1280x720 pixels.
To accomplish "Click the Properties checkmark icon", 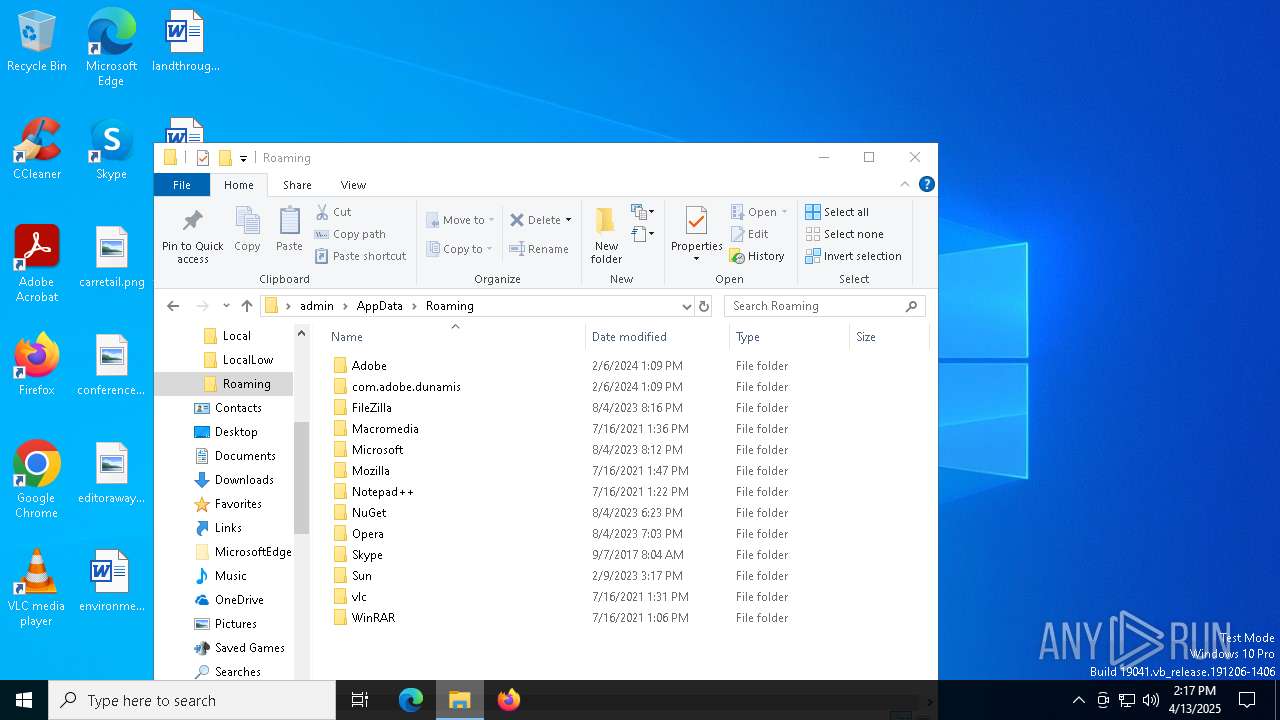I will (x=696, y=221).
